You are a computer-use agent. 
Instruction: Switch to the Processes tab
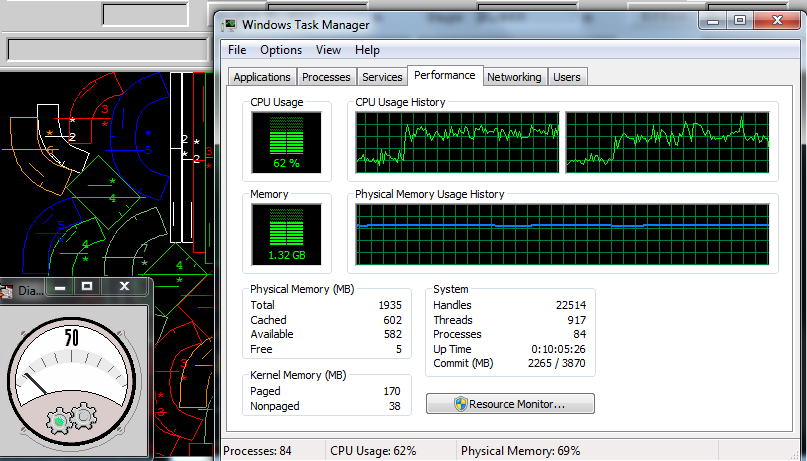(326, 77)
